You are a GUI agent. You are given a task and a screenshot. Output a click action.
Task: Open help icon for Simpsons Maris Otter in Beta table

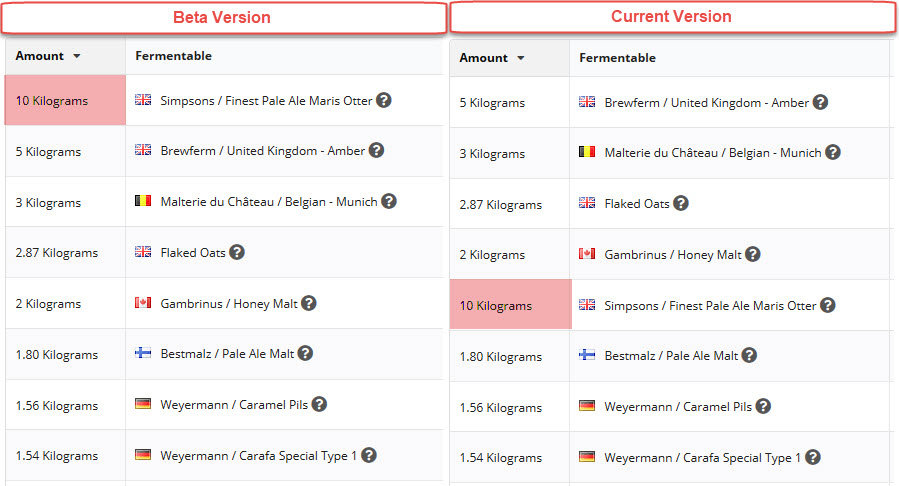click(x=384, y=100)
